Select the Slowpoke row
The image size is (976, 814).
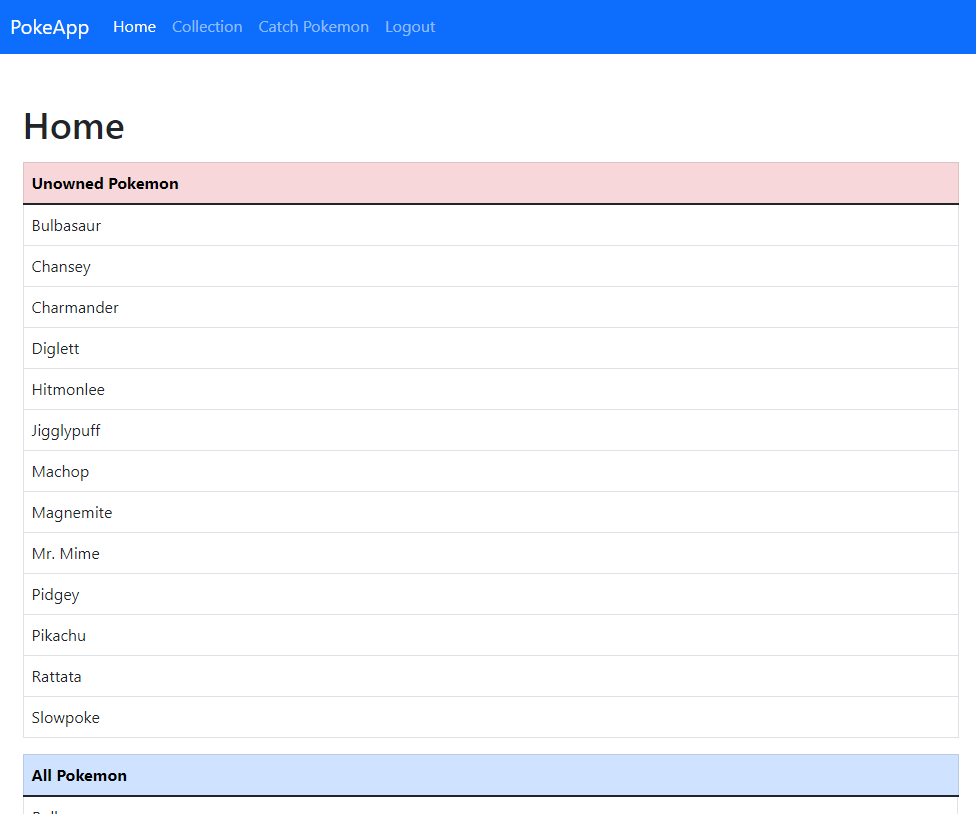[x=490, y=718]
